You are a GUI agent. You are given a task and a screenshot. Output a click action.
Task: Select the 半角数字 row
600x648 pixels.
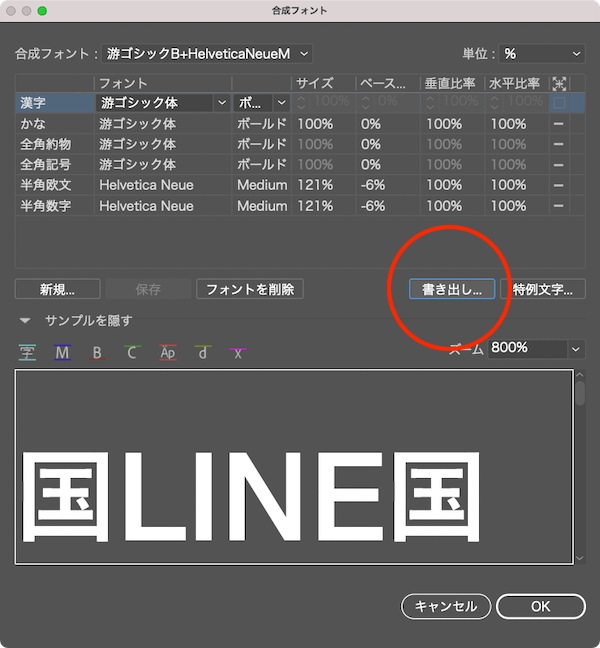pos(300,206)
